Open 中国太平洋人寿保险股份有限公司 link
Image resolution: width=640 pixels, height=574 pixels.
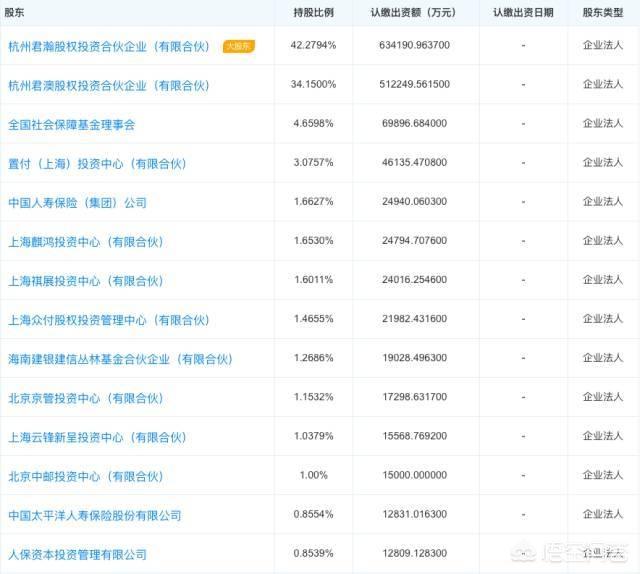(x=95, y=516)
